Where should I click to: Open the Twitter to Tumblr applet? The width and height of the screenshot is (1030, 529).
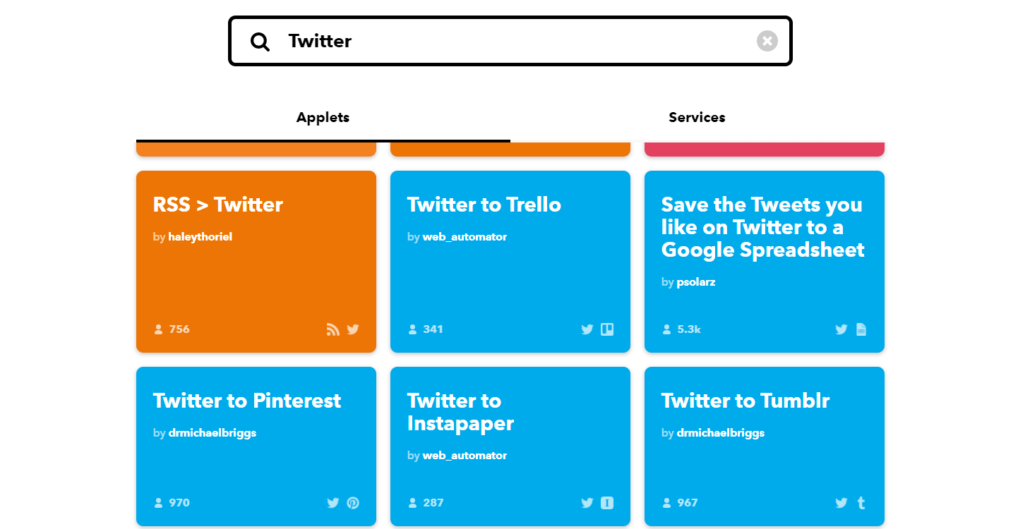745,401
